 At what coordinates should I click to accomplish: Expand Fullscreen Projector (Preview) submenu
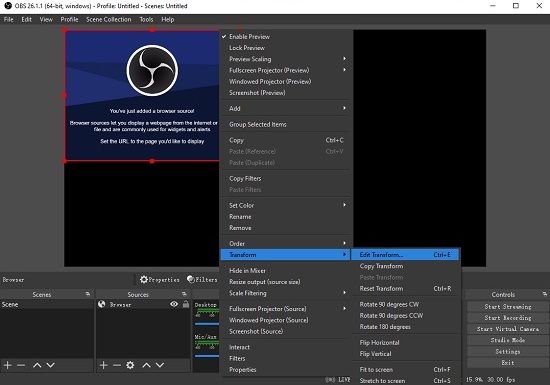click(285, 70)
